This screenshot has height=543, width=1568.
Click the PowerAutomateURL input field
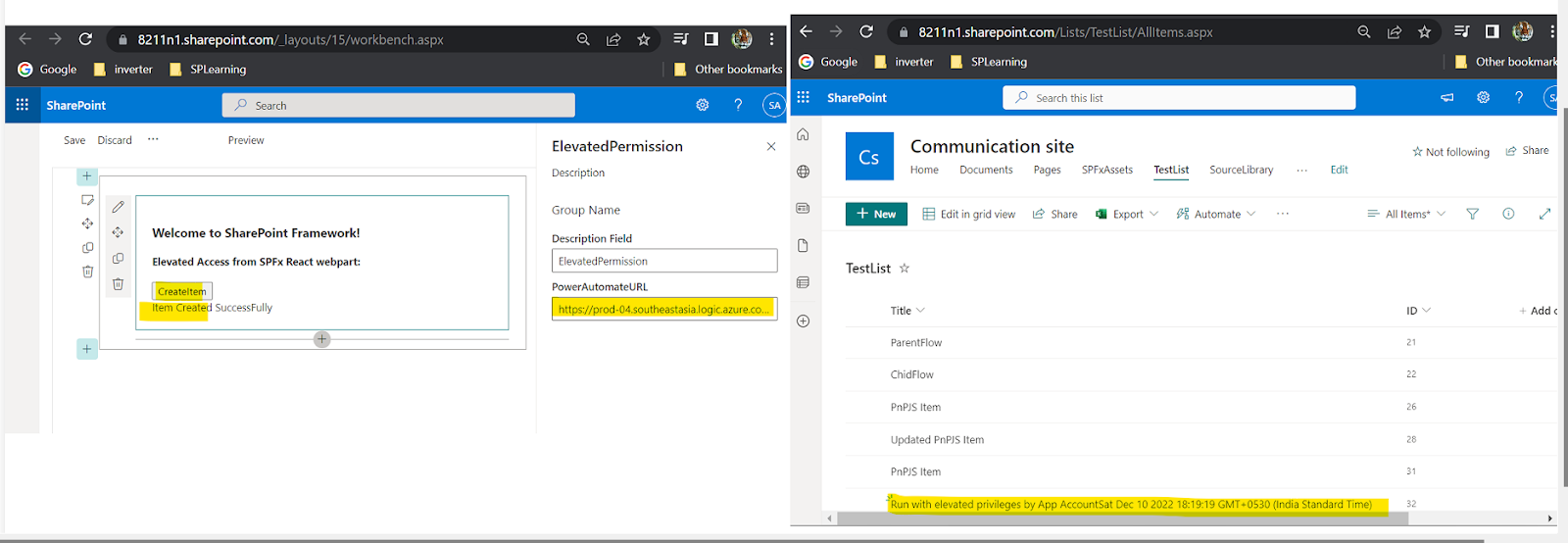[x=664, y=309]
